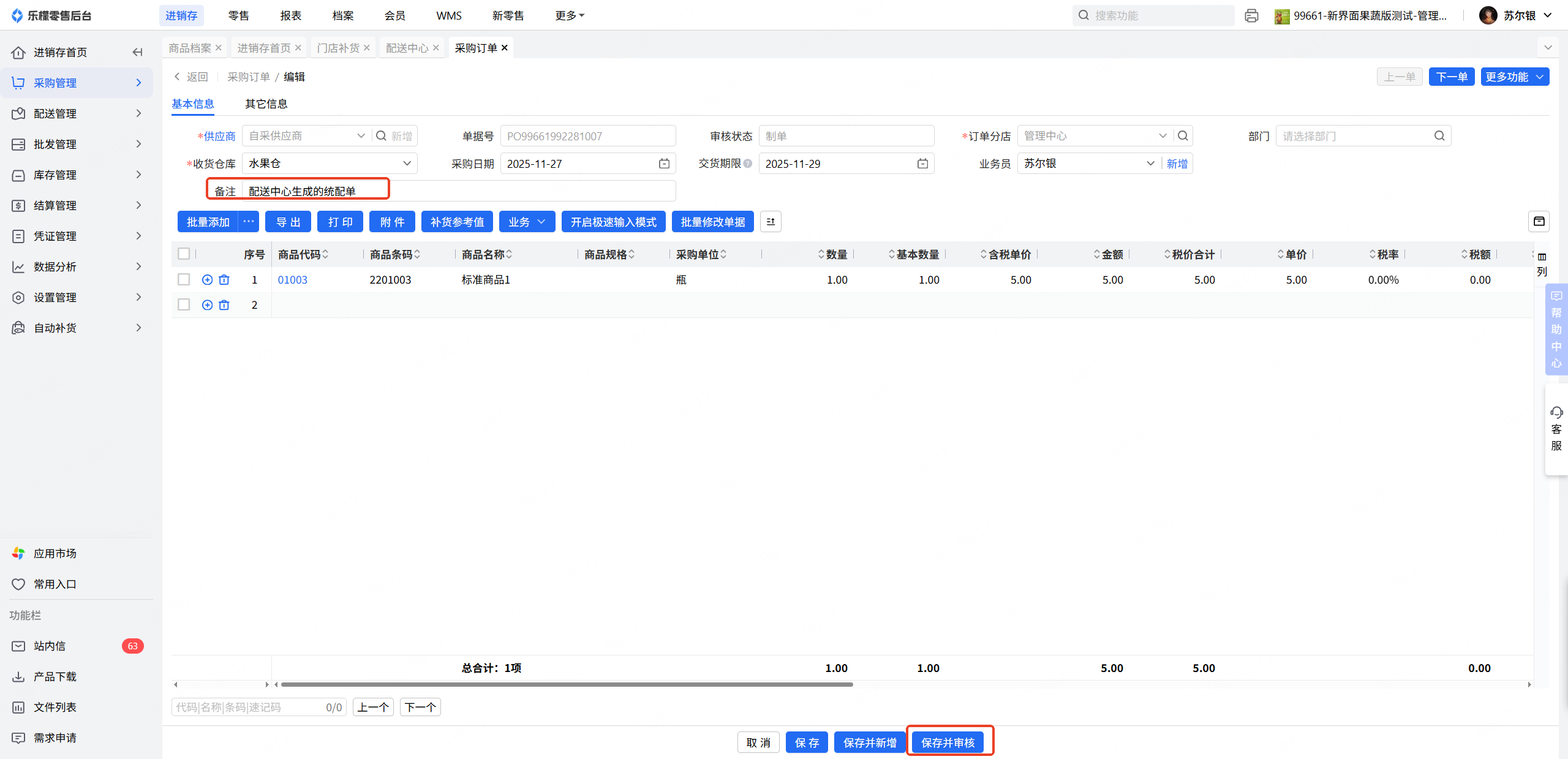Expand the 收货仓库 dropdown
The height and width of the screenshot is (759, 1568).
(x=407, y=164)
